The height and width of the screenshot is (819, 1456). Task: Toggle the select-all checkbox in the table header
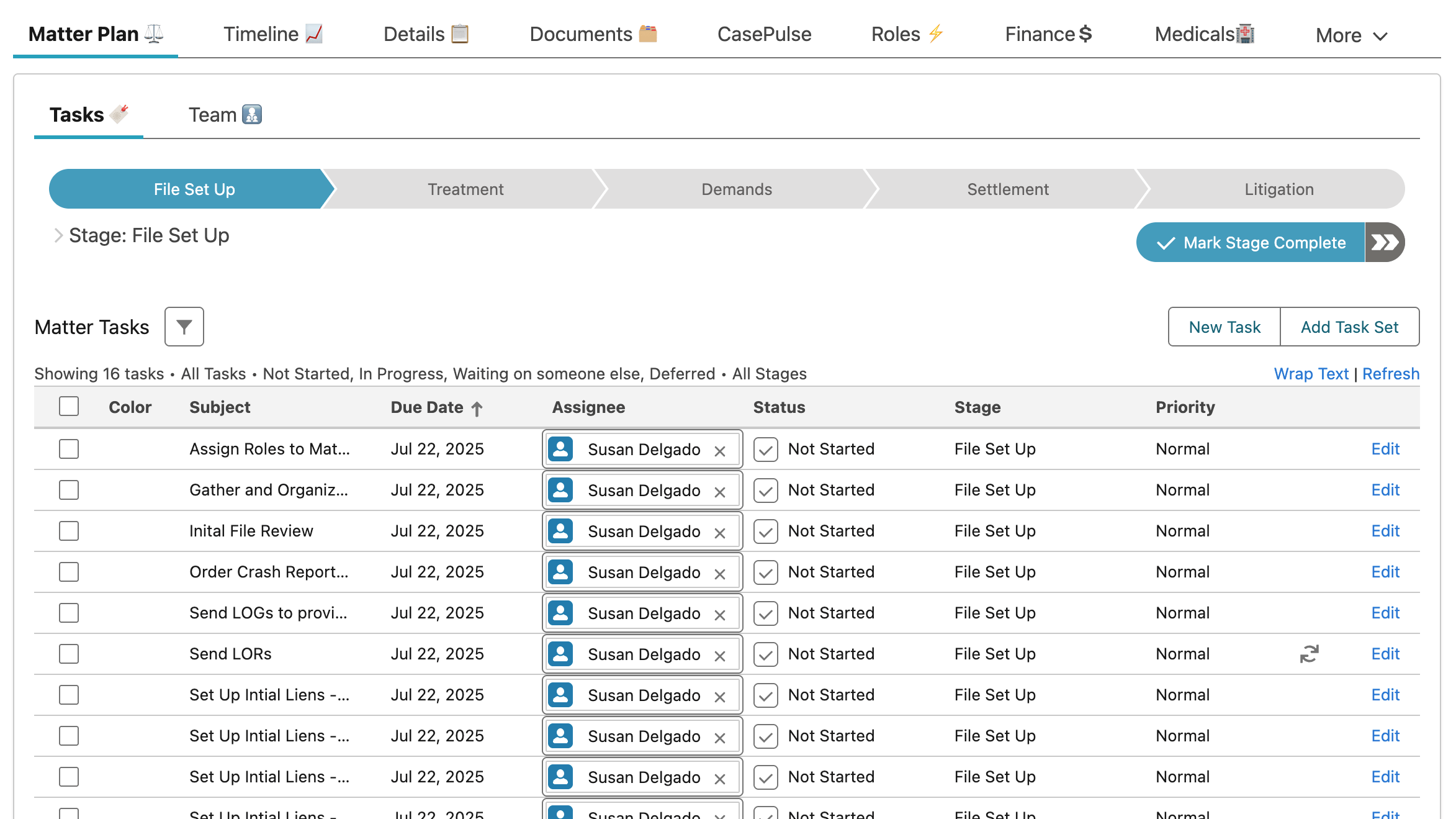[68, 406]
